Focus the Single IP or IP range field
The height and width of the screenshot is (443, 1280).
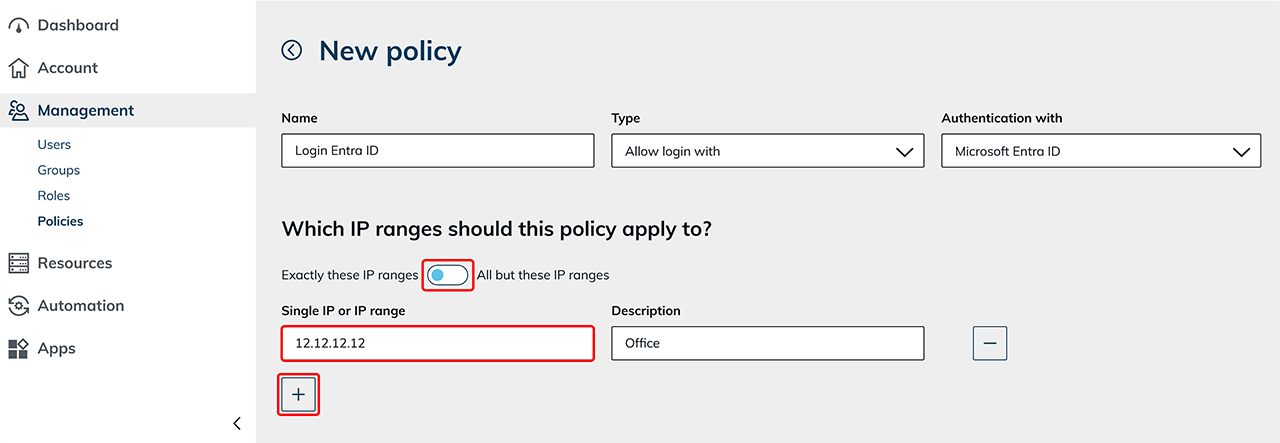point(437,343)
